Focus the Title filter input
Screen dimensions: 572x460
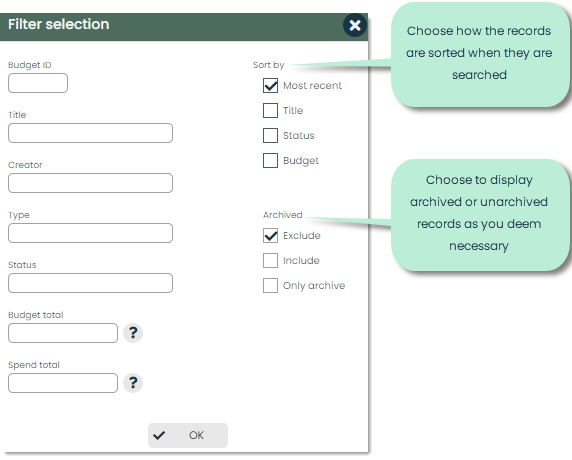[x=90, y=133]
